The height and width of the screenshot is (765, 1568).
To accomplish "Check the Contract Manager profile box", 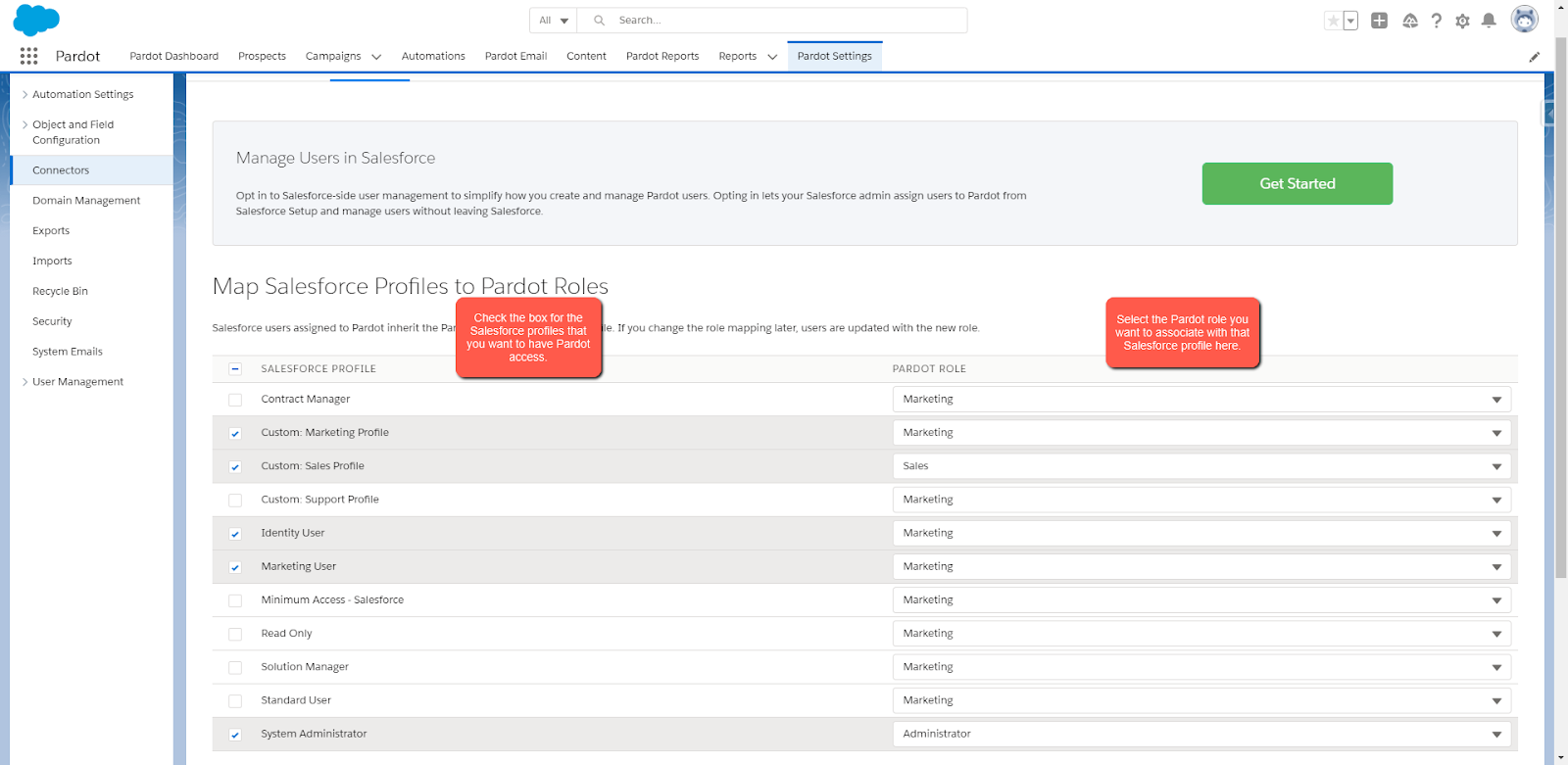I will (235, 400).
